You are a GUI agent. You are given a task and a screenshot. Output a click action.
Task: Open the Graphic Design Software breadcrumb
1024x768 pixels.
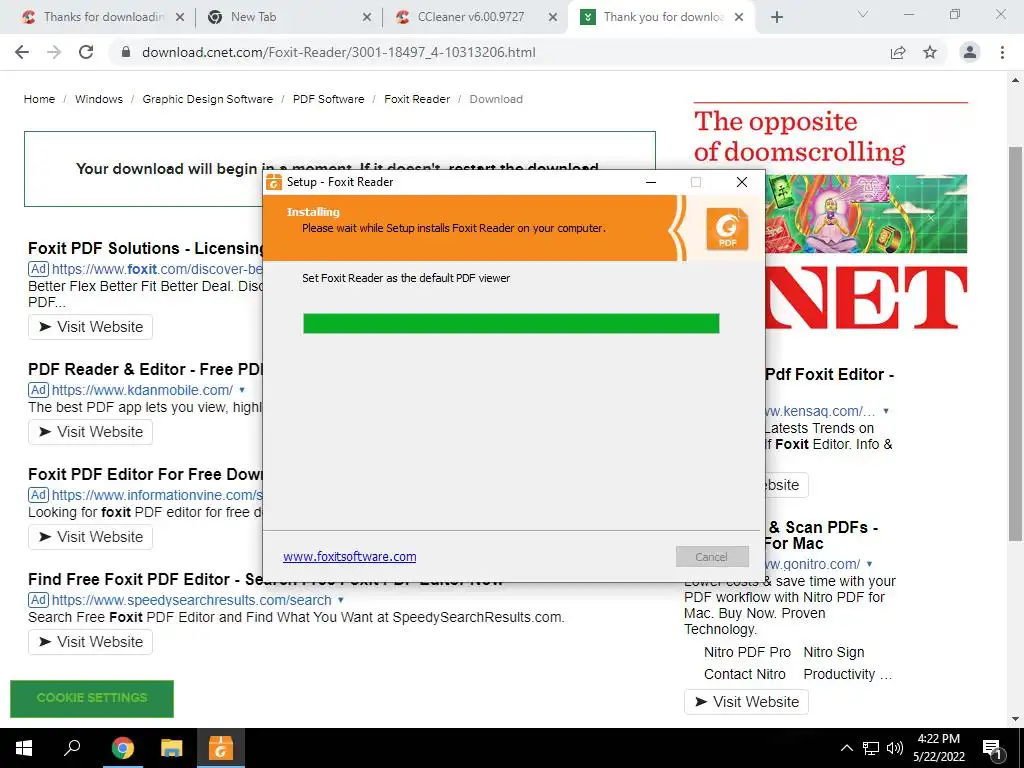208,99
